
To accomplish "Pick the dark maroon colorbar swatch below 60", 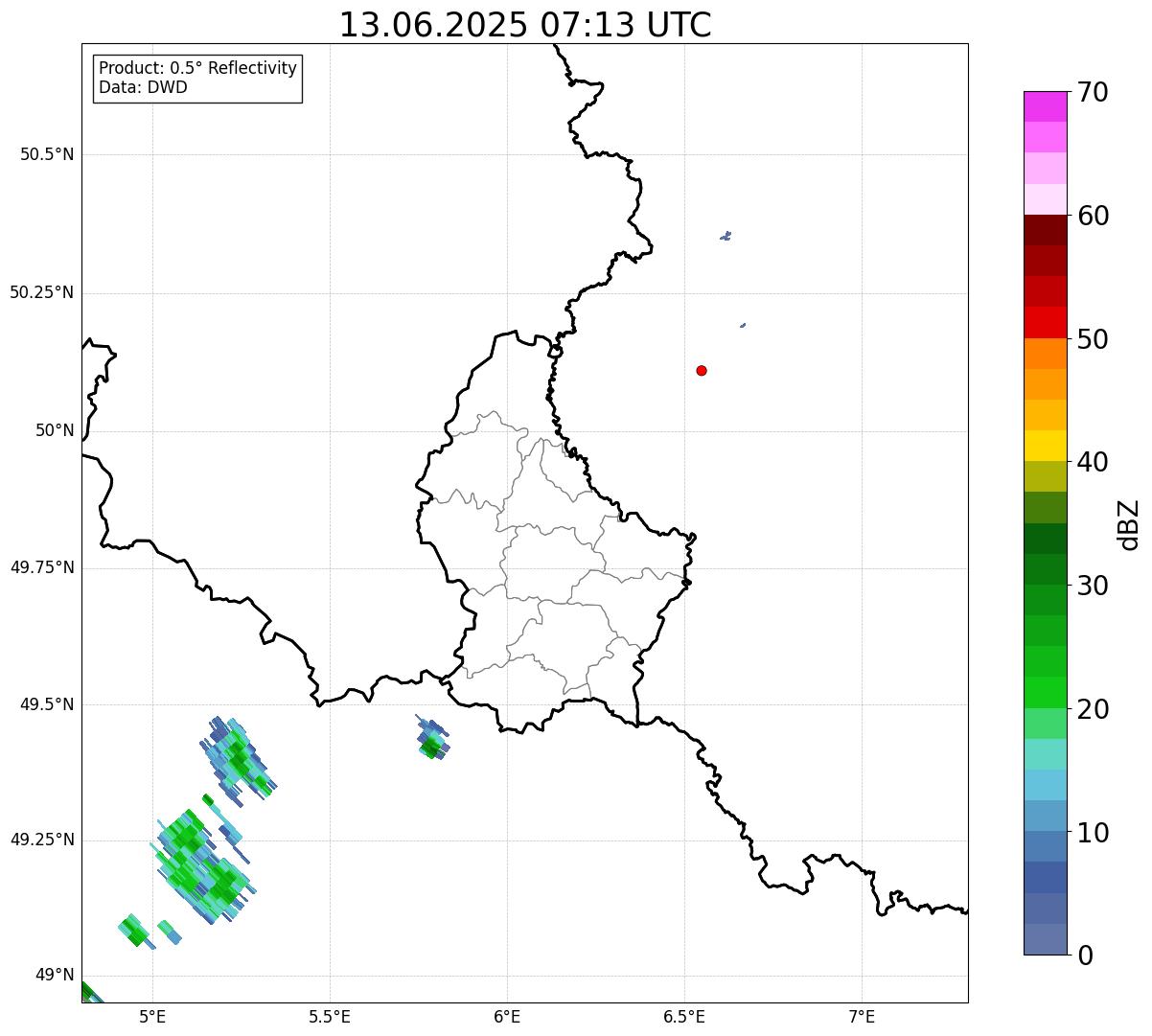I will tap(1045, 230).
